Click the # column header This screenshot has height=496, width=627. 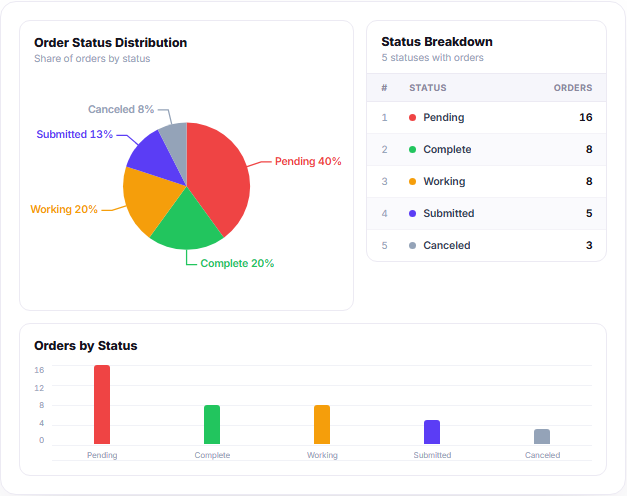coord(384,88)
